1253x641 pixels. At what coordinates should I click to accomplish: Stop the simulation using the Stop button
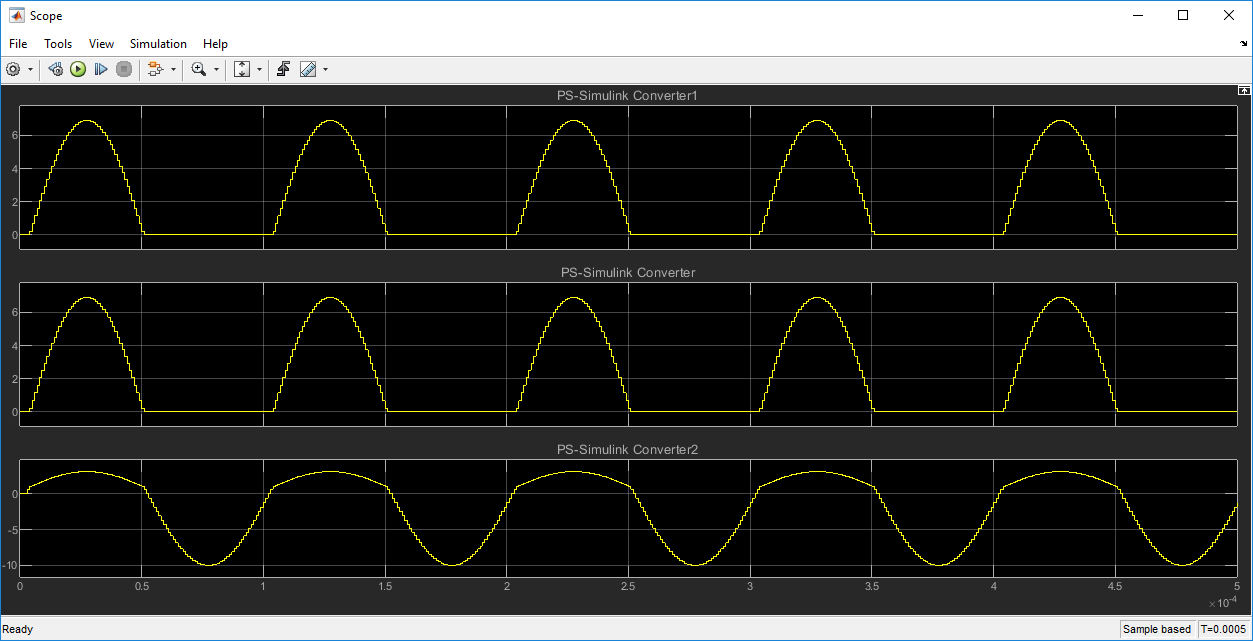tap(124, 69)
